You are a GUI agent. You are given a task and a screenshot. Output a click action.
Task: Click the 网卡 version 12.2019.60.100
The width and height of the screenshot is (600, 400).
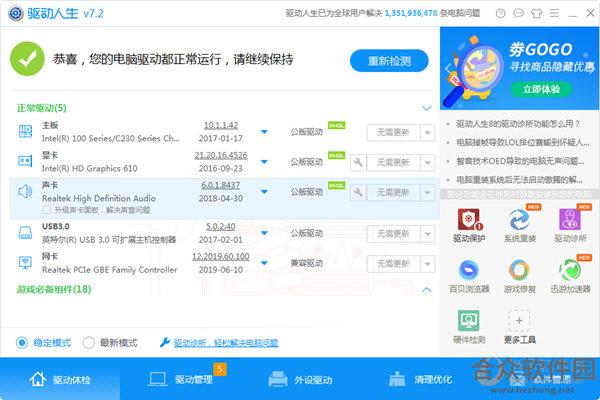[221, 256]
